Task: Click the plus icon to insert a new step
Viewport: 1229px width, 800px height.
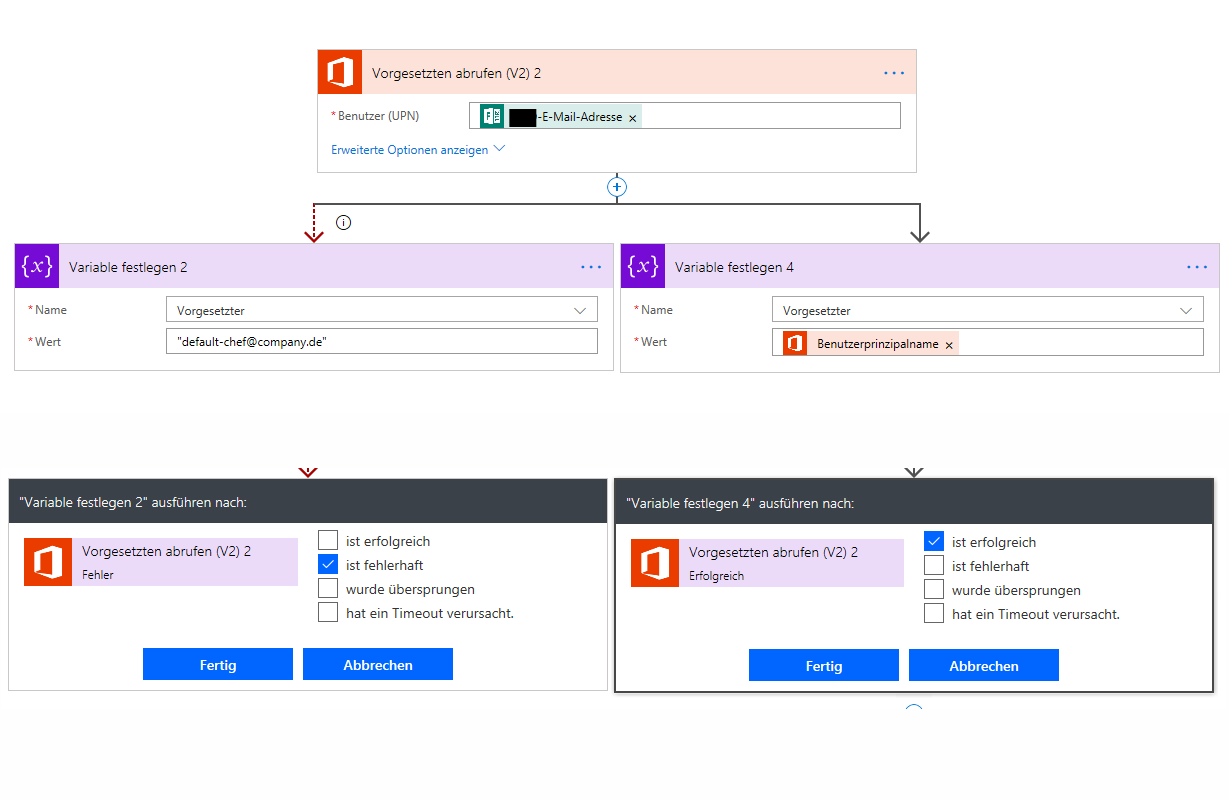Action: (617, 187)
